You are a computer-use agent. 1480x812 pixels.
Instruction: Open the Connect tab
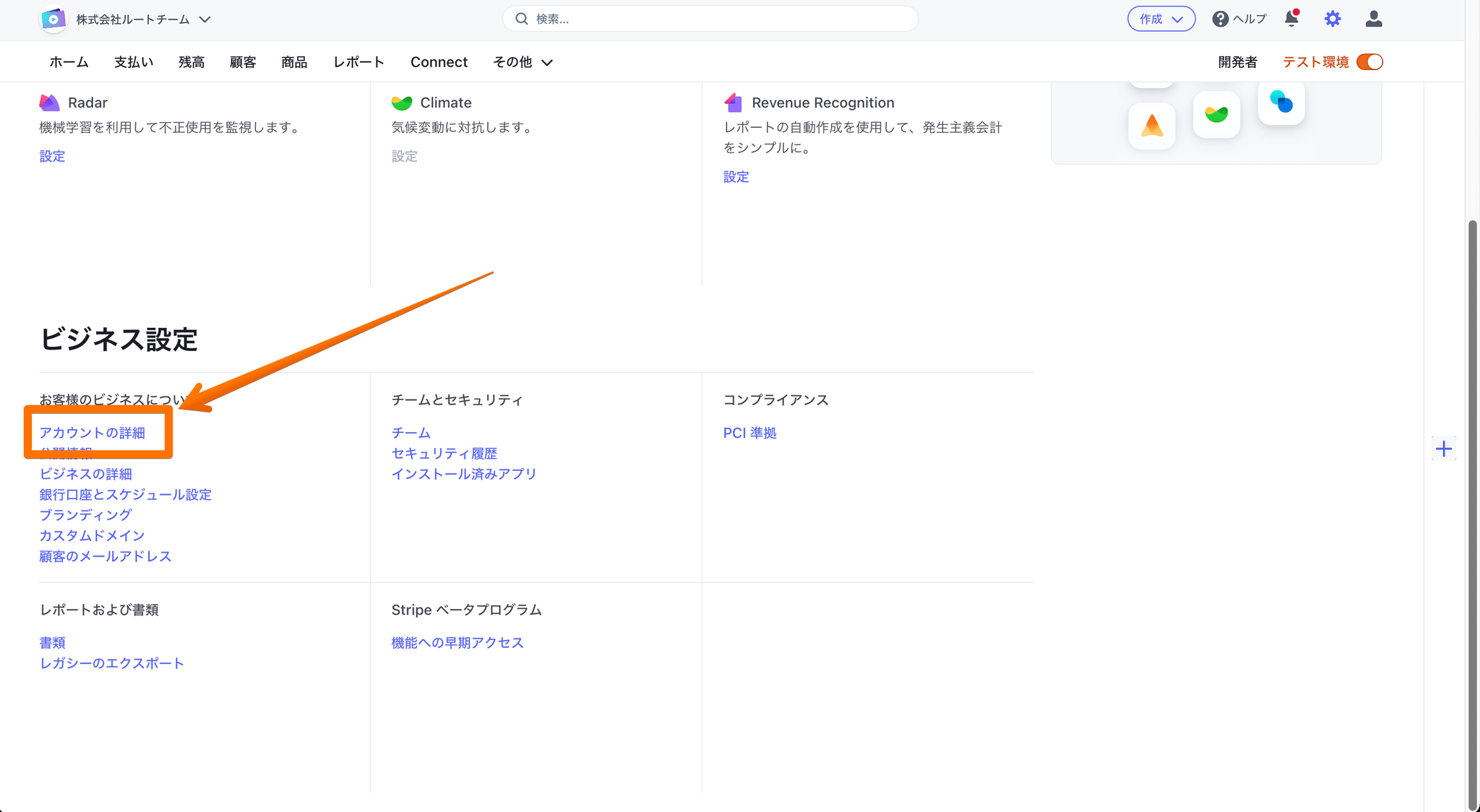(439, 62)
